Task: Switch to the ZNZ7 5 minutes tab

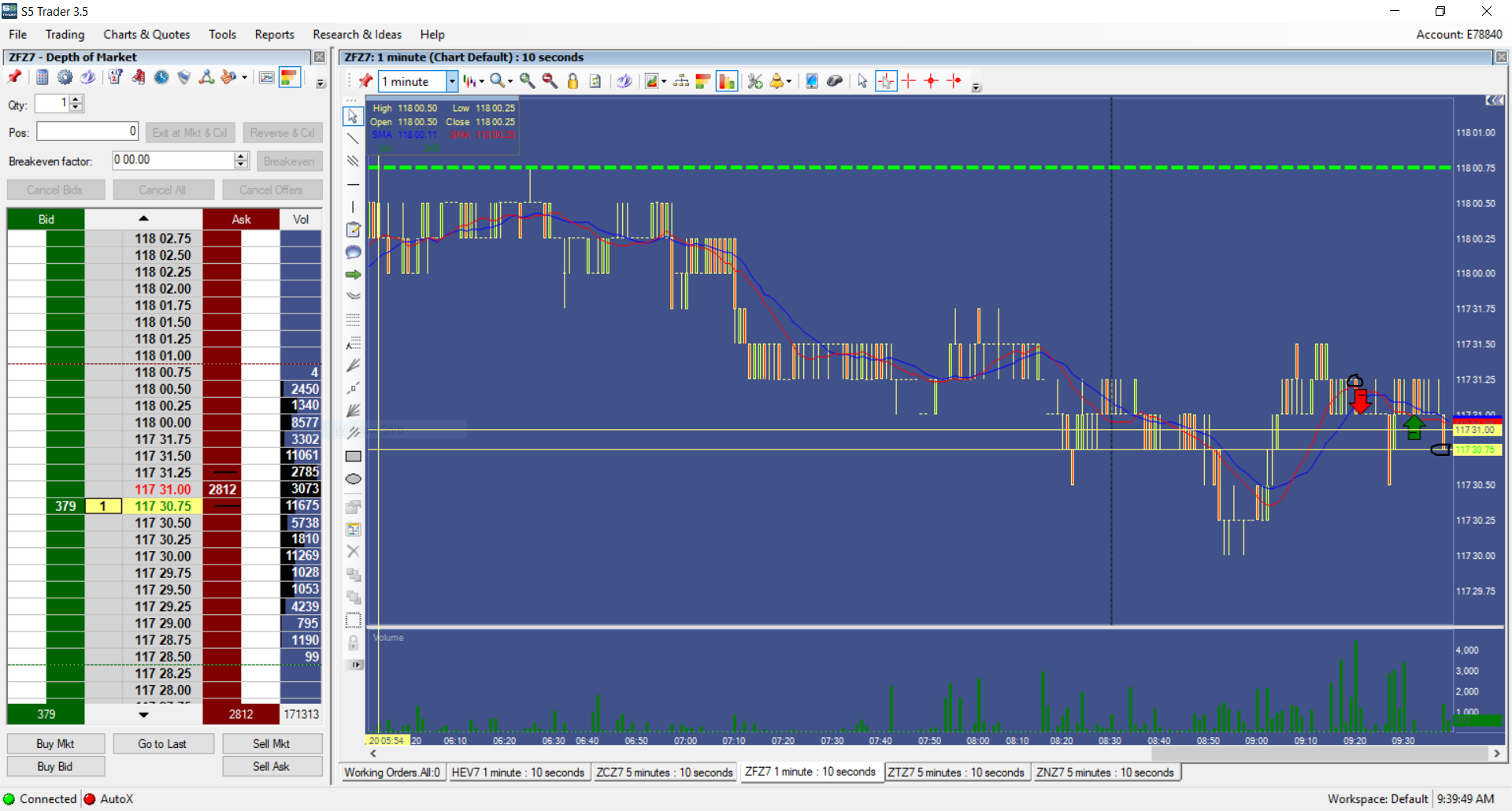Action: tap(1105, 772)
